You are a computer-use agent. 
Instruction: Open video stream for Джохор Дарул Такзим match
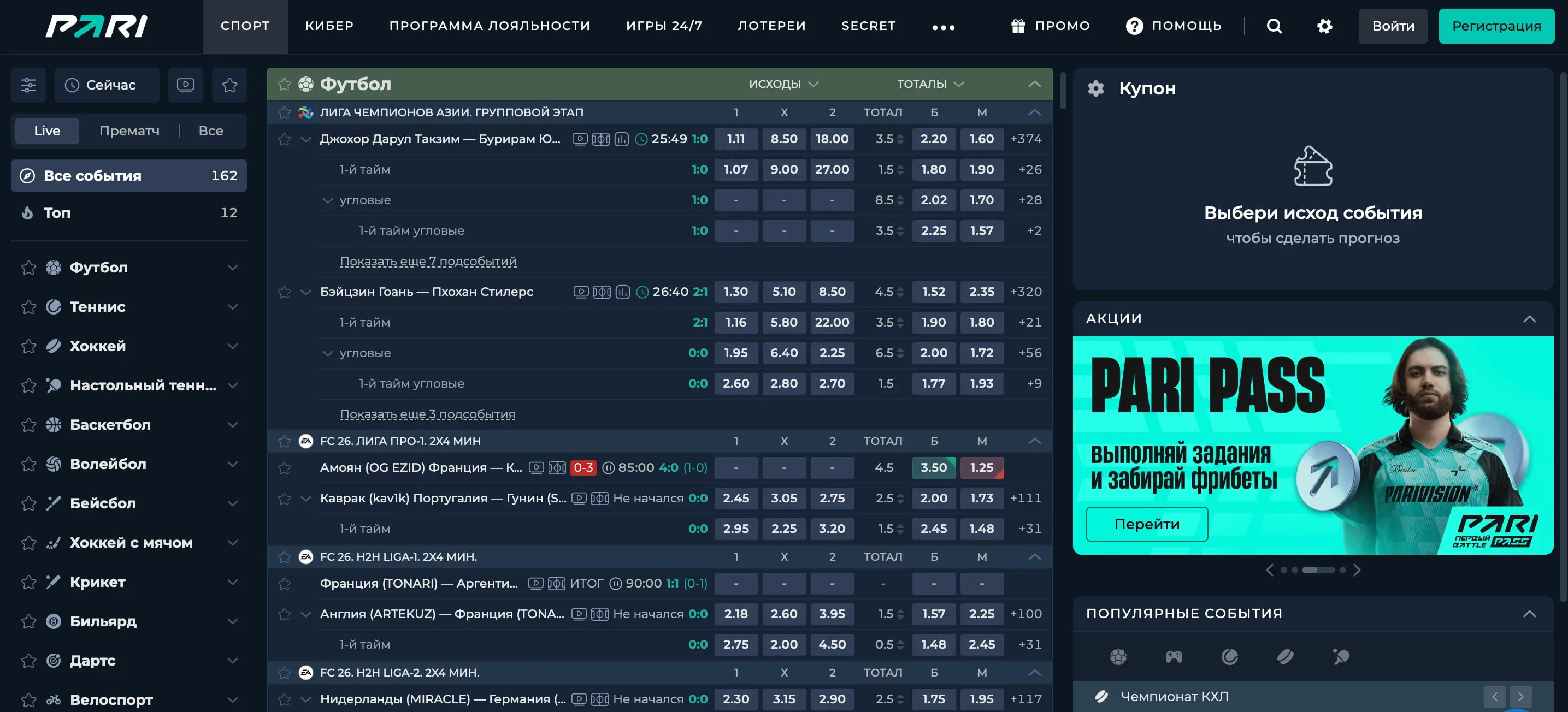coord(580,139)
